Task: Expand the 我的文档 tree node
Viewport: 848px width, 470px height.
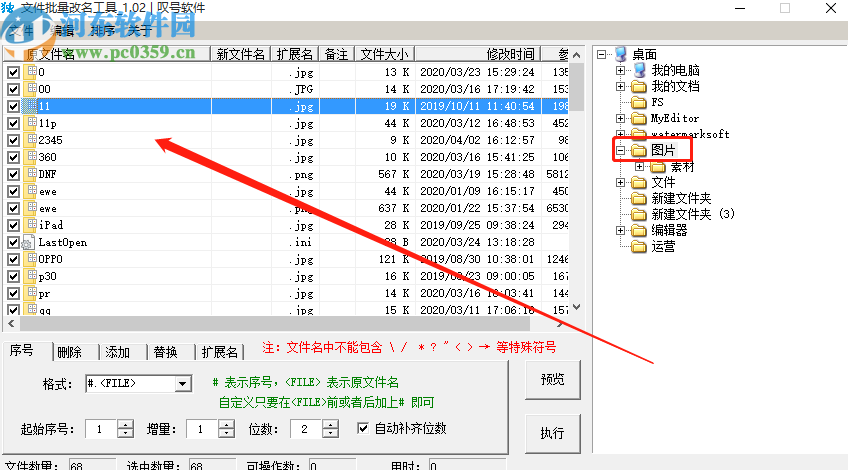Action: pos(620,87)
